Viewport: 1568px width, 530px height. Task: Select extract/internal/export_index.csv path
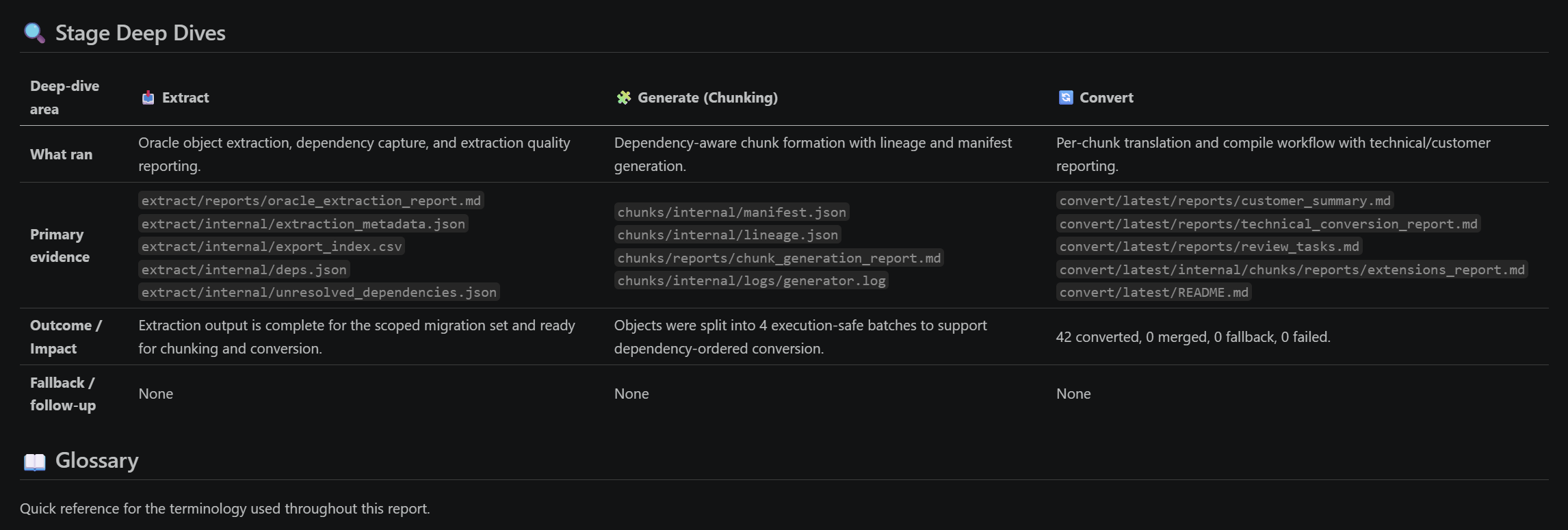pos(272,246)
